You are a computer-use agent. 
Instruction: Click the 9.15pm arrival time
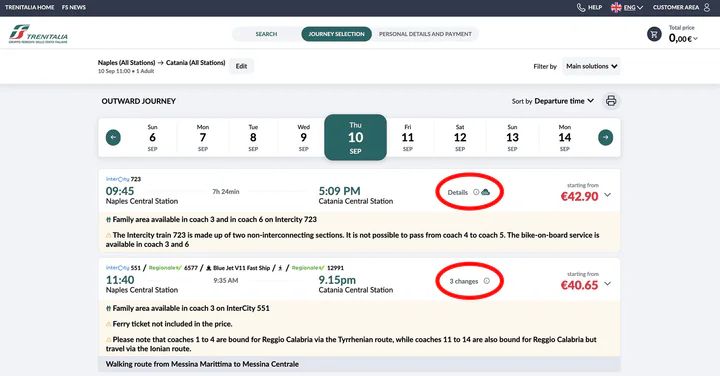(x=338, y=280)
